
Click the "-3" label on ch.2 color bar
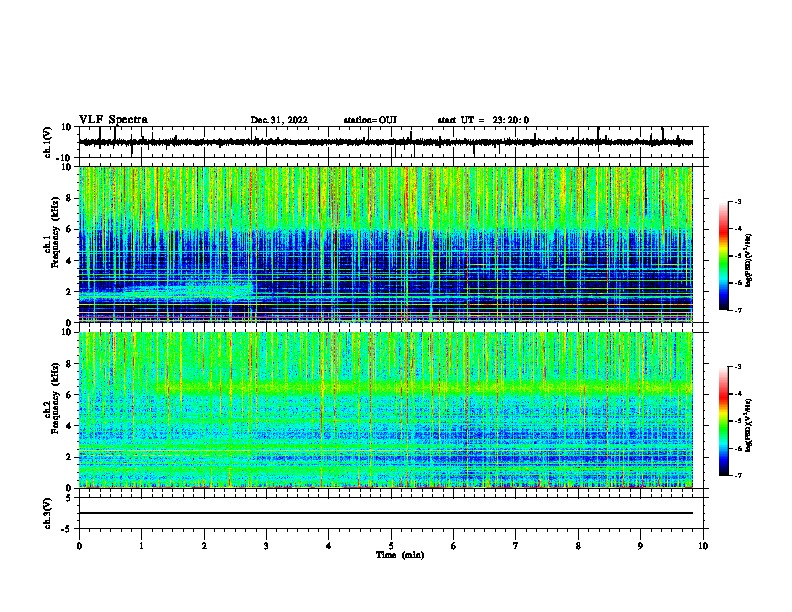(x=737, y=367)
